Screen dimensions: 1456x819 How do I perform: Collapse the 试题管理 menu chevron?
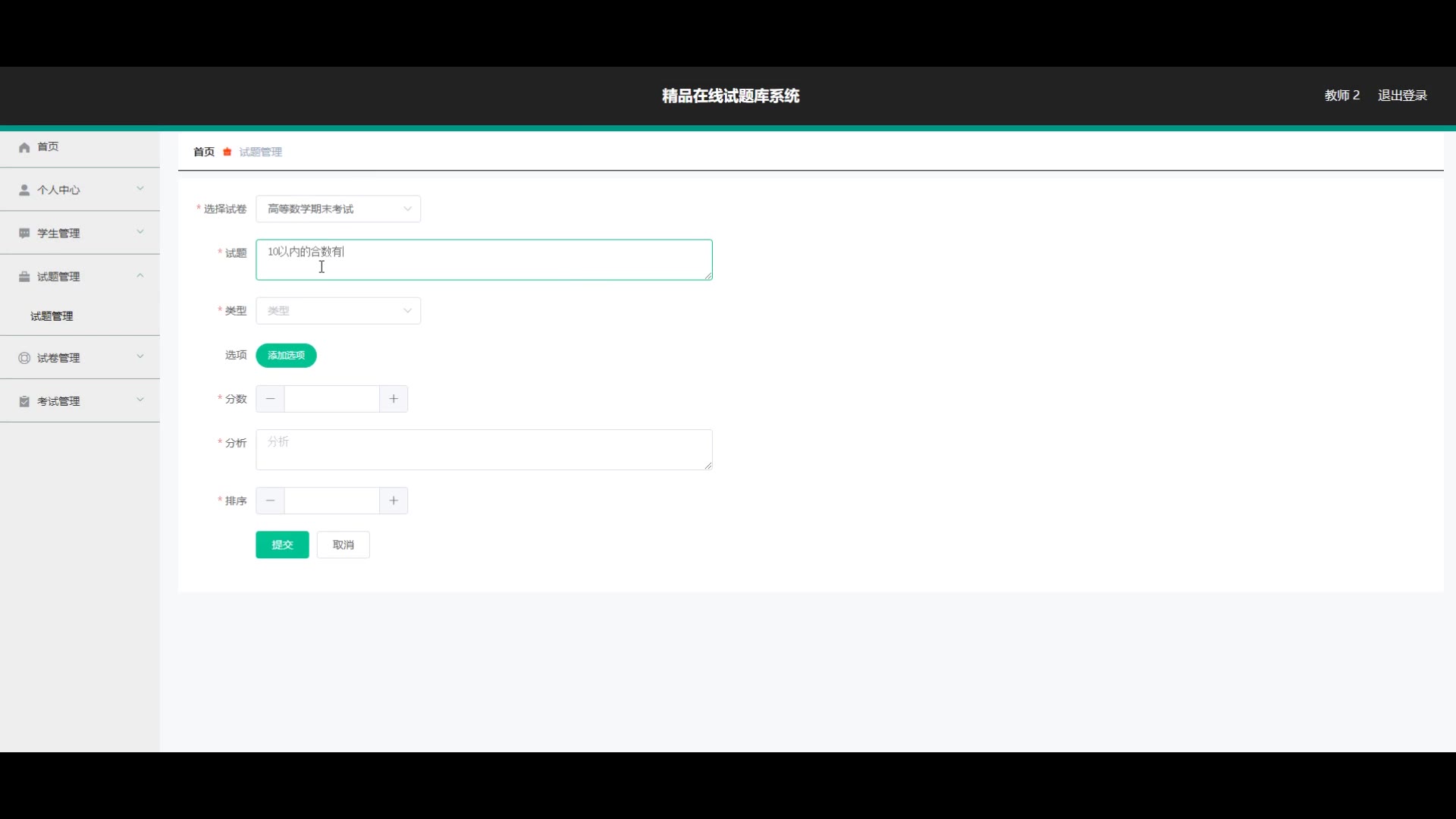[140, 276]
